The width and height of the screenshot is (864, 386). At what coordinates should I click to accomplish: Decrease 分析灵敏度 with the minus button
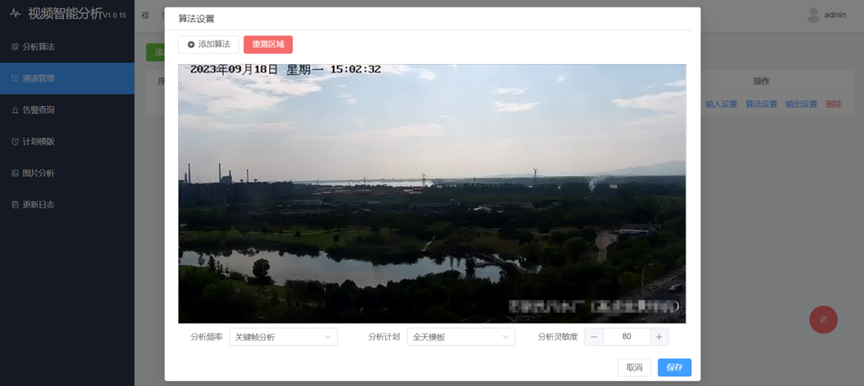click(594, 337)
